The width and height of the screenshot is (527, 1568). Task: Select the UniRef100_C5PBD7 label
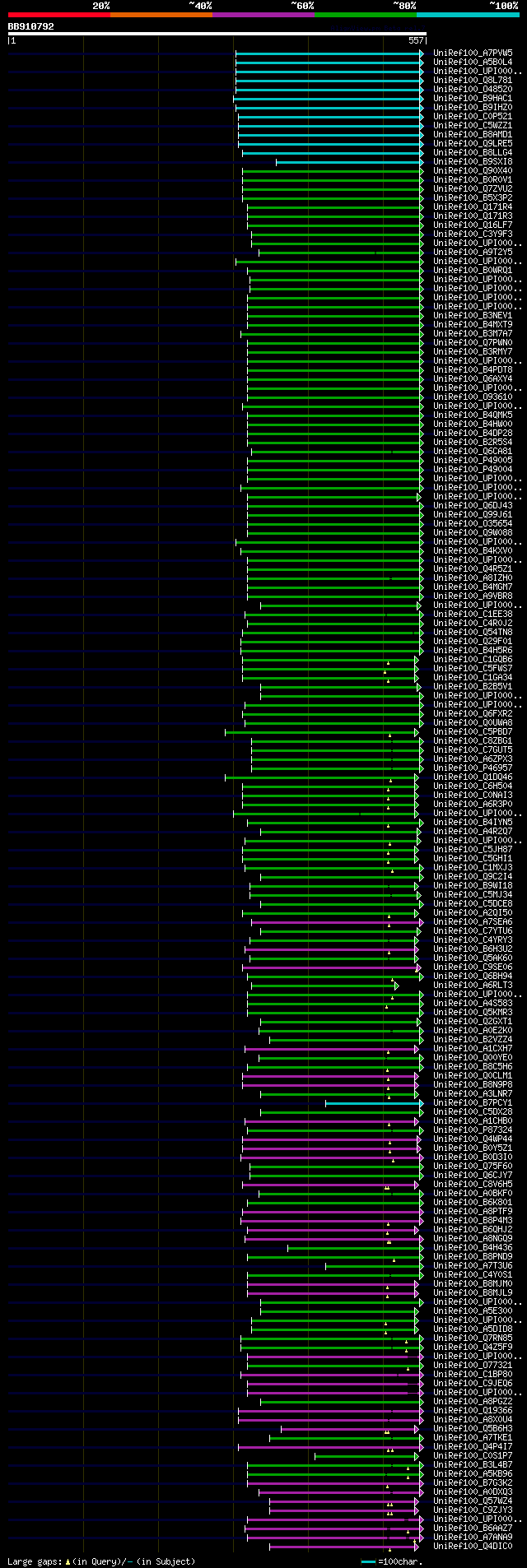tap(473, 731)
